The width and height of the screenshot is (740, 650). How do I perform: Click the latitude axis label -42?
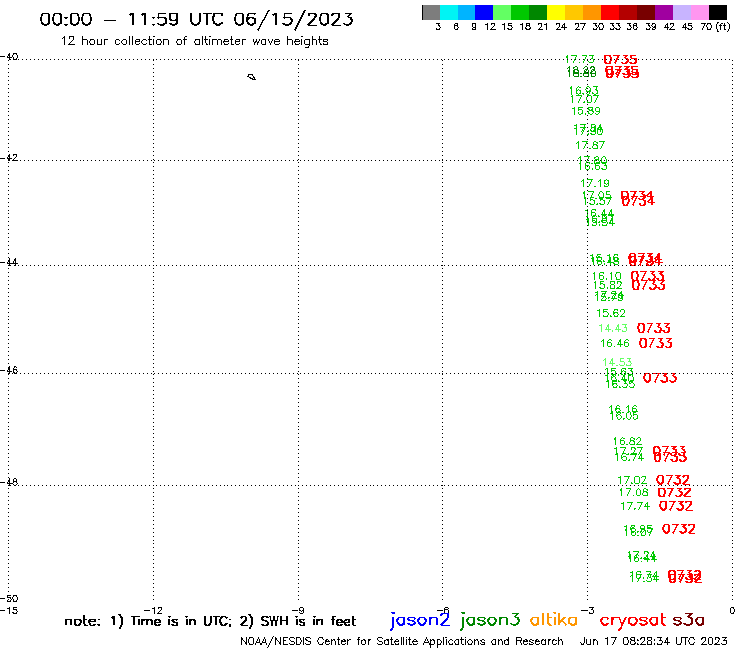click(9, 157)
